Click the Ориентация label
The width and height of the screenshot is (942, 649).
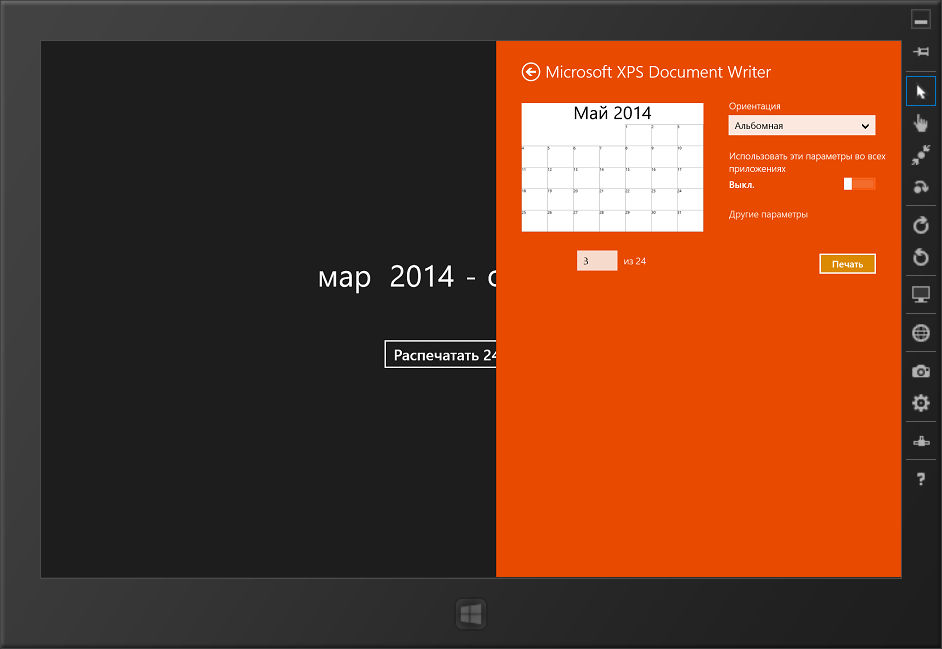(x=755, y=106)
